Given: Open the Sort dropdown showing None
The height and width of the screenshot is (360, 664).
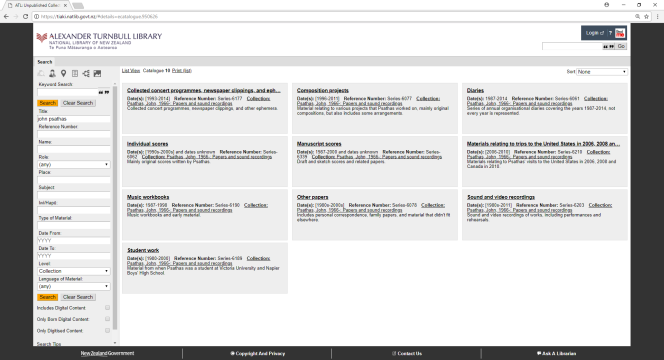Looking at the screenshot, I should pos(602,72).
